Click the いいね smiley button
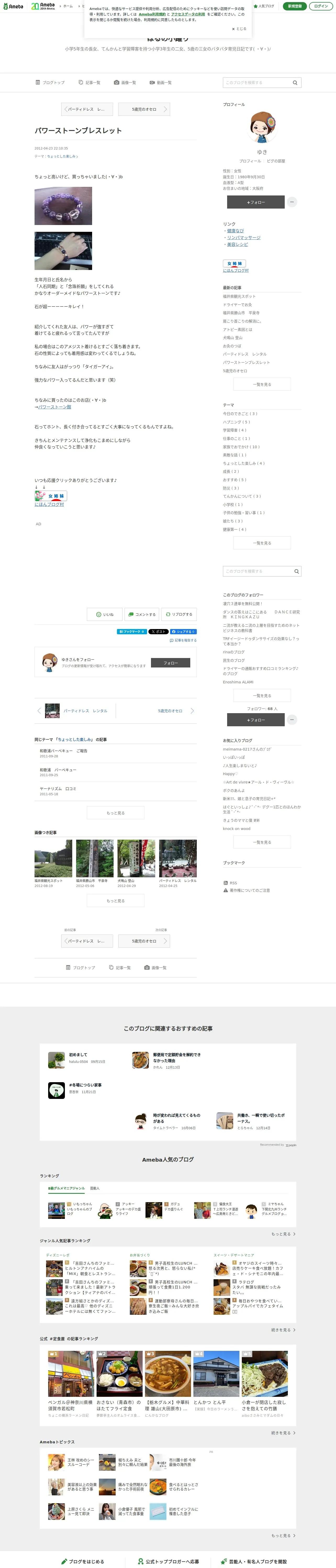Viewport: 336px width, 1568px height. 104,615
